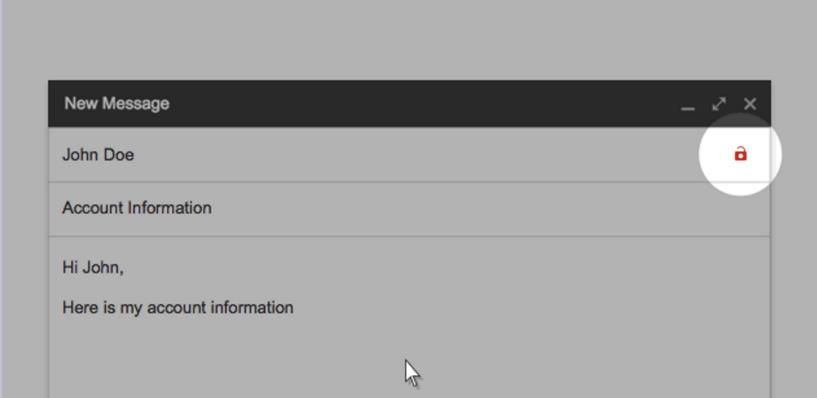Click the New Message title text

pos(117,103)
